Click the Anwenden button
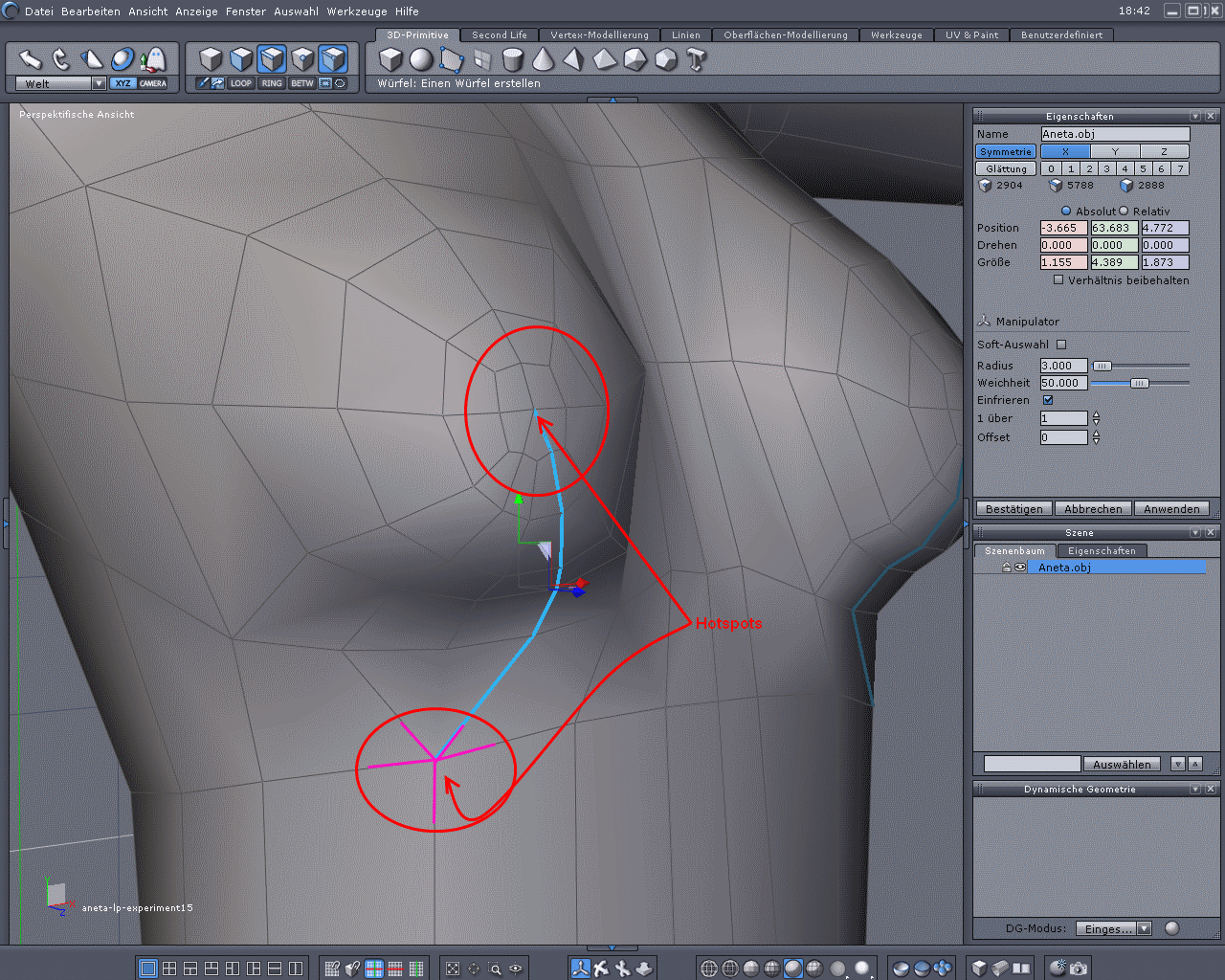Viewport: 1225px width, 980px height. coord(1171,509)
